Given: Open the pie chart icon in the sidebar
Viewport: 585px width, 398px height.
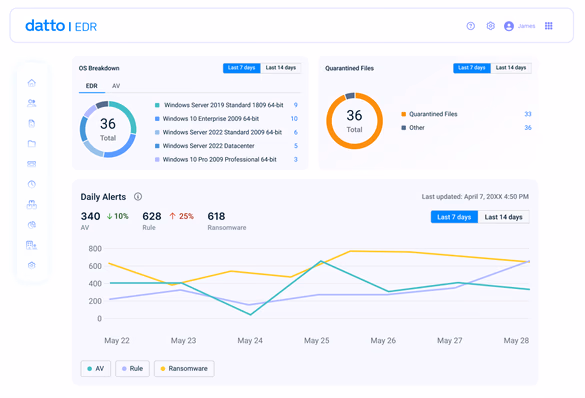Looking at the screenshot, I should click(x=32, y=225).
